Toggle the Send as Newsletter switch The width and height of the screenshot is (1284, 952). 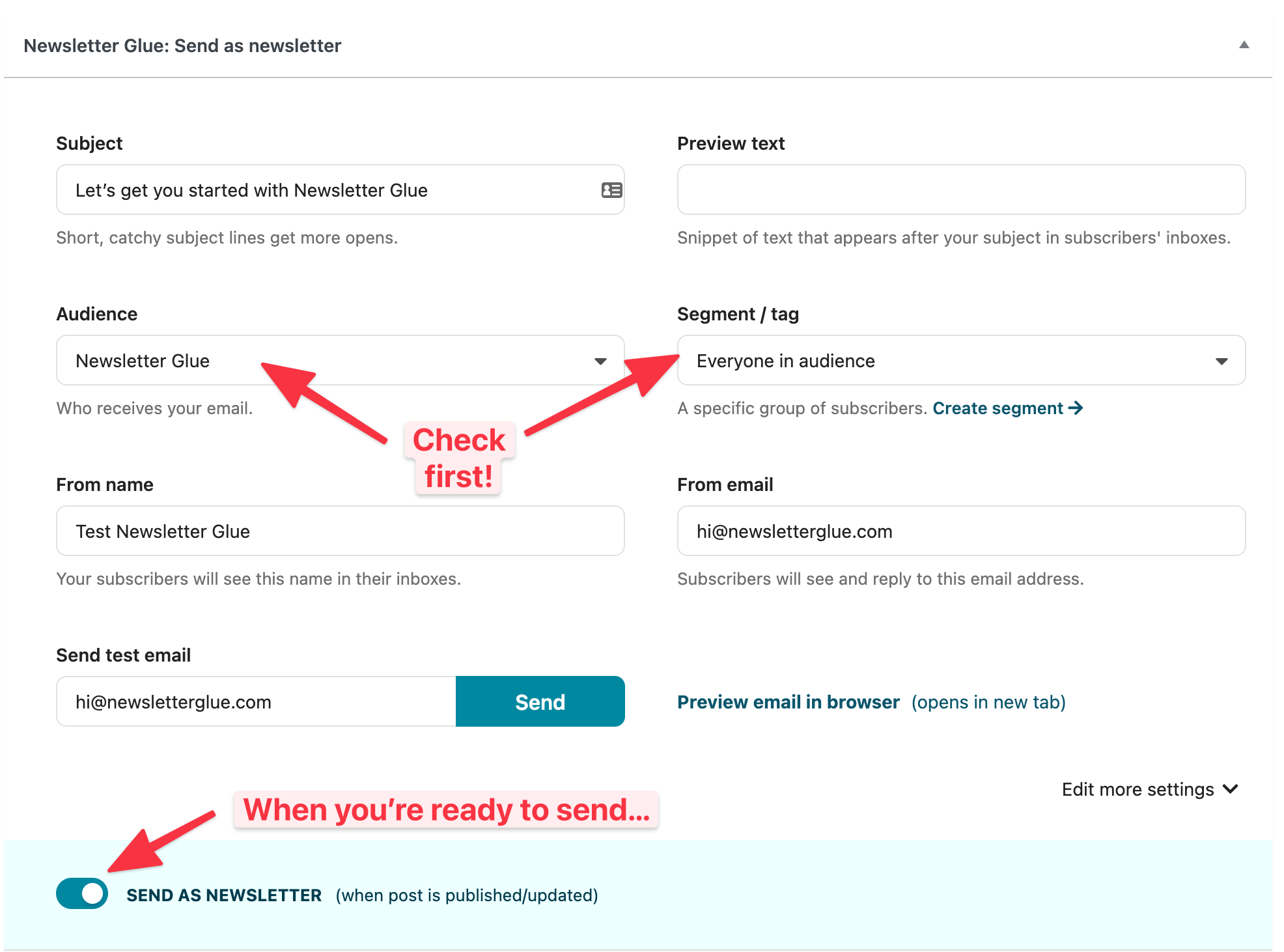82,893
